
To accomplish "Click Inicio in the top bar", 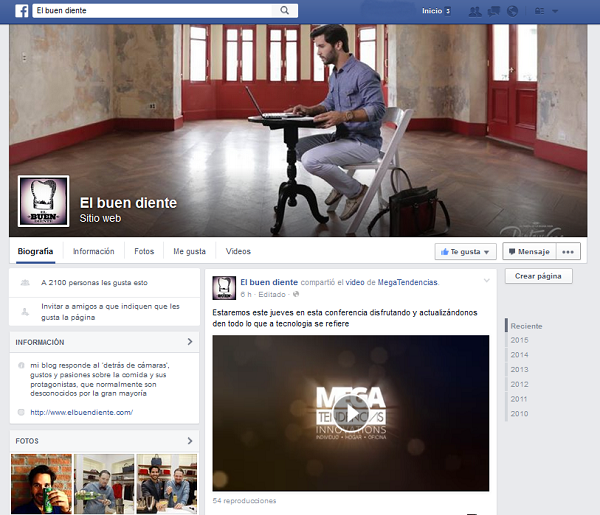I will (x=432, y=11).
